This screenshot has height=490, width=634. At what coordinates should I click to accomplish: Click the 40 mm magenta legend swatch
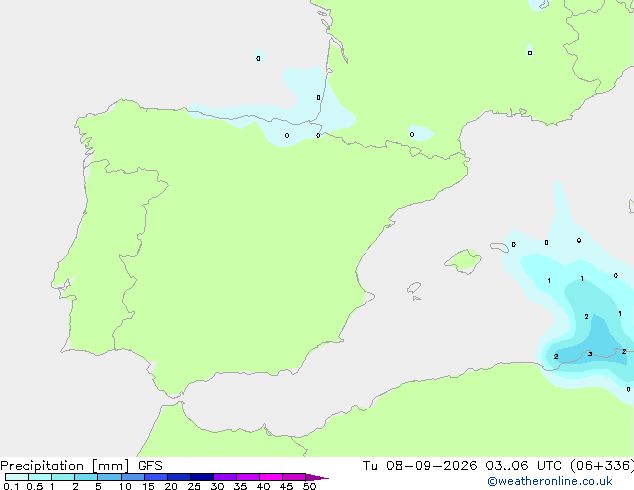click(271, 477)
